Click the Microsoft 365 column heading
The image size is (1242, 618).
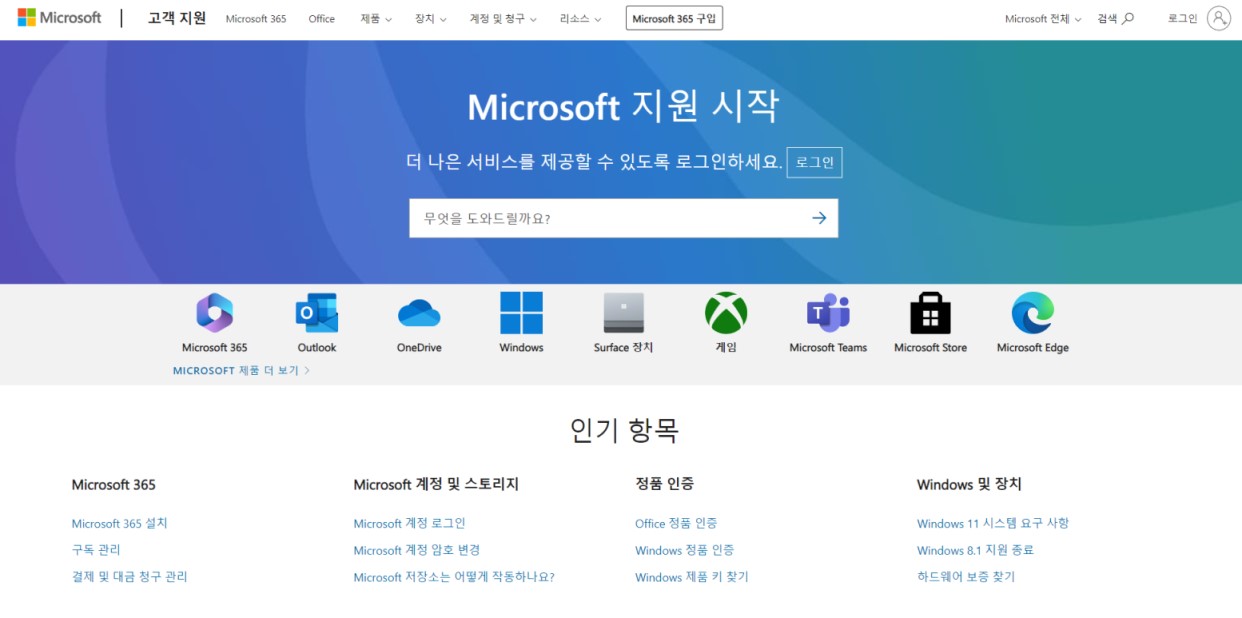[114, 484]
